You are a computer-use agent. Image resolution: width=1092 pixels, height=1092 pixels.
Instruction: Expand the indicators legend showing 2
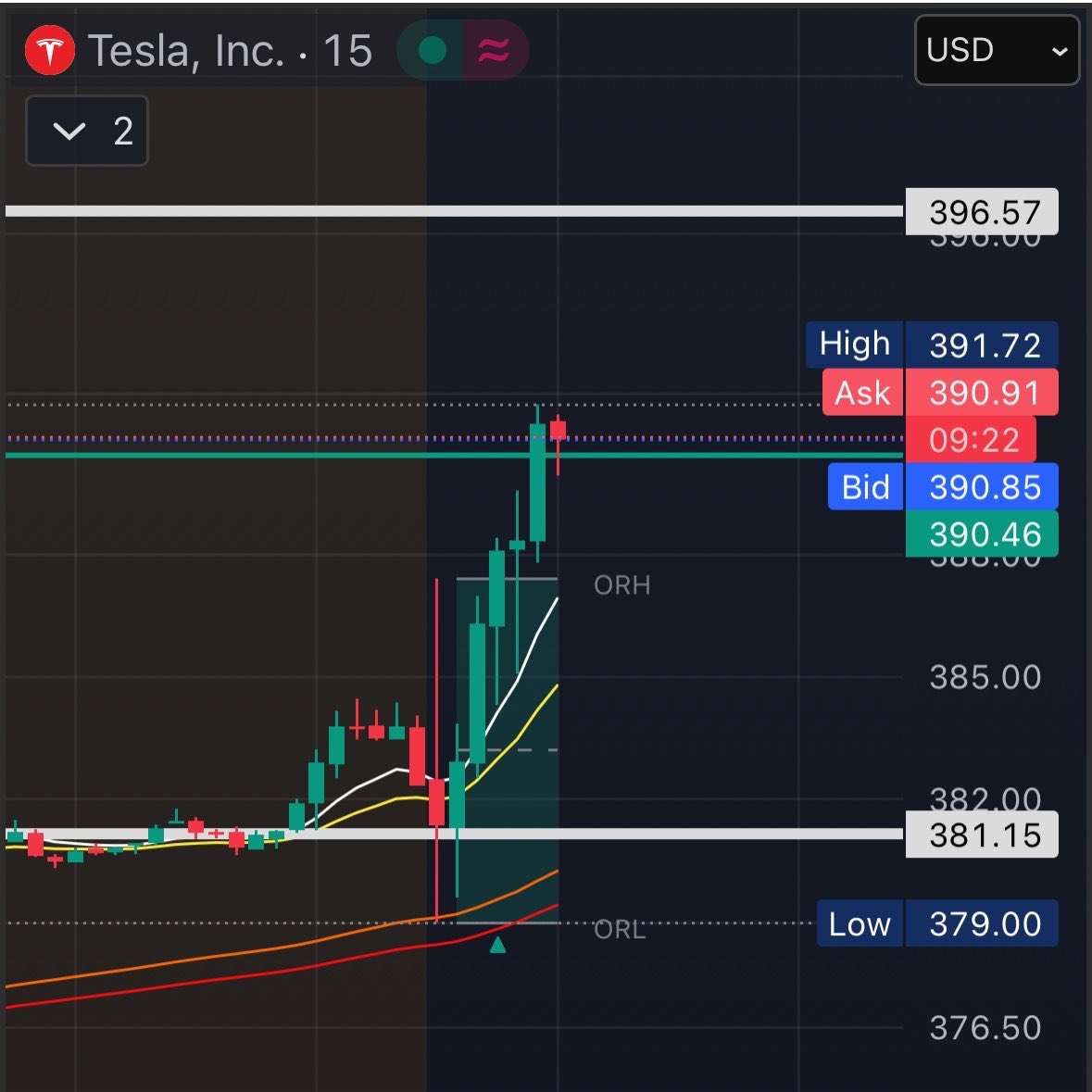coord(87,131)
